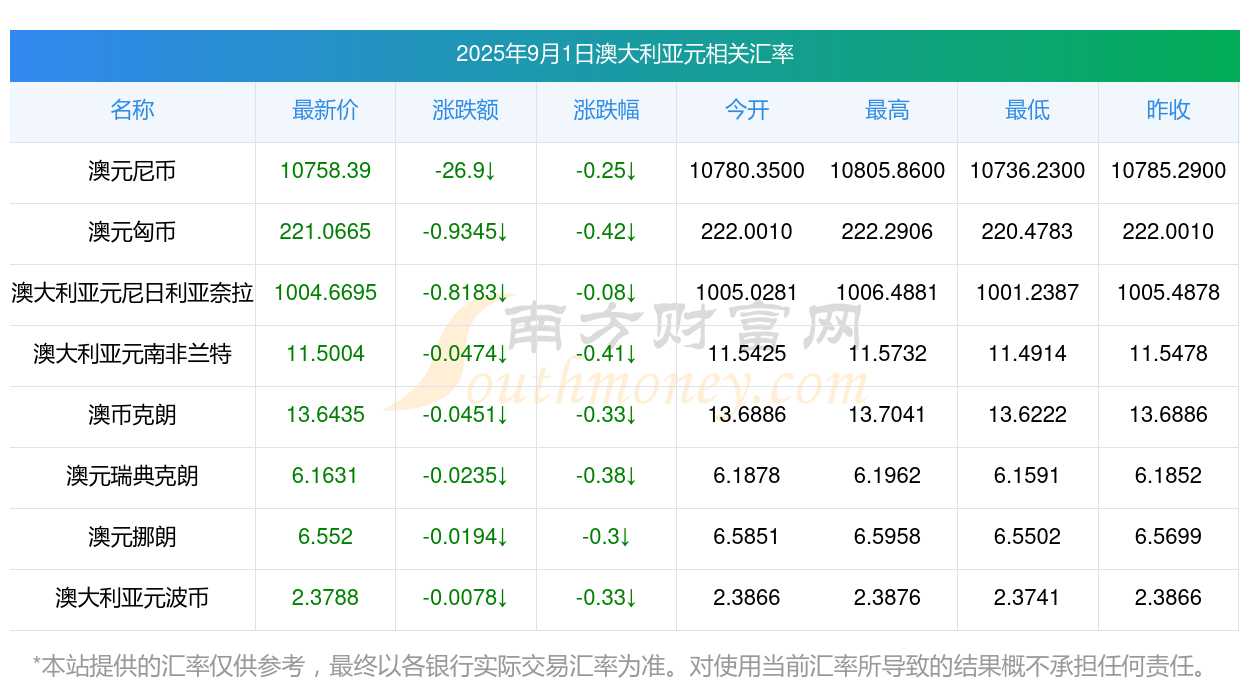
Task: Click the 最高 column header
Action: [x=887, y=110]
